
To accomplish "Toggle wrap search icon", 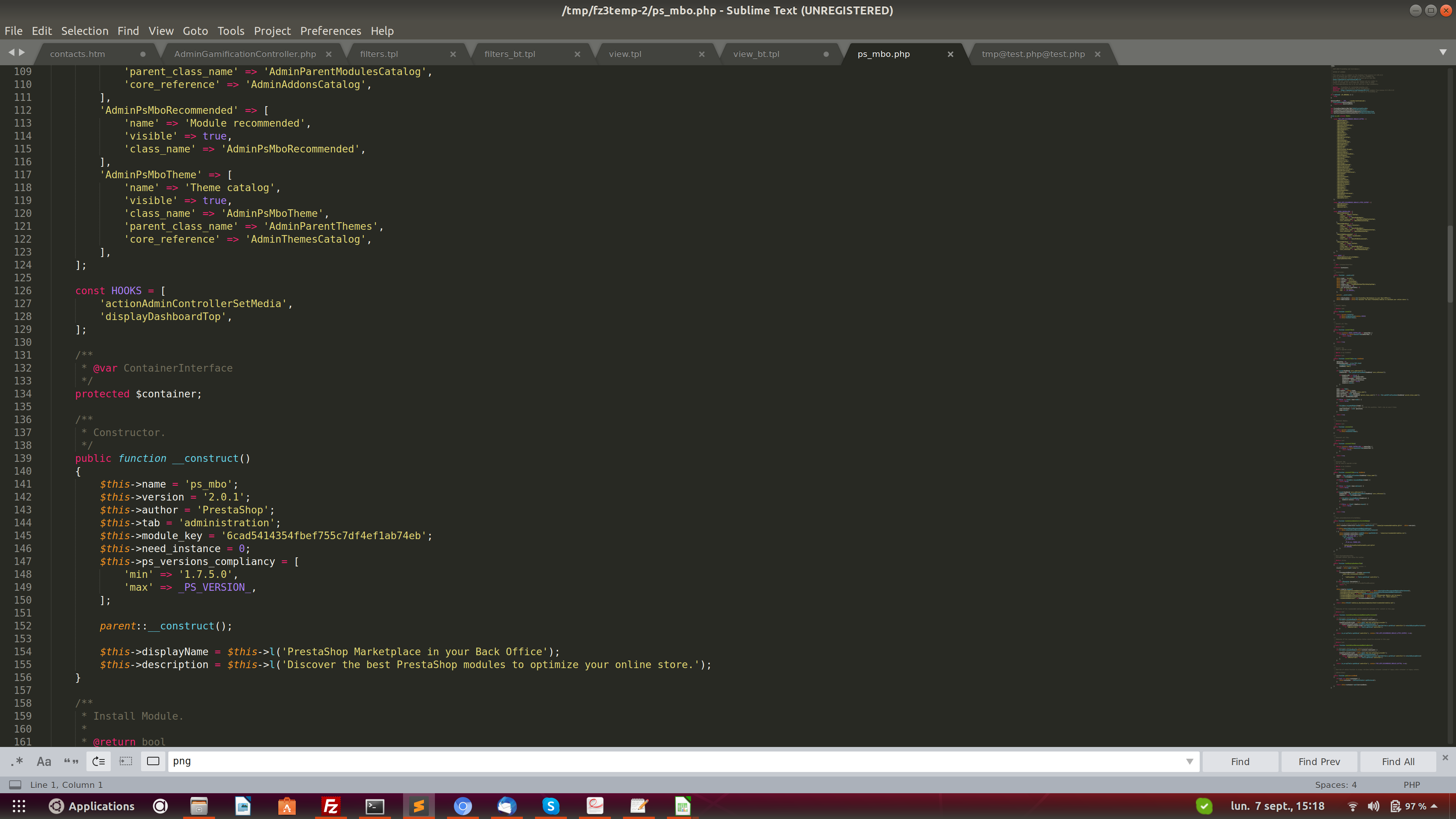I will (x=98, y=761).
